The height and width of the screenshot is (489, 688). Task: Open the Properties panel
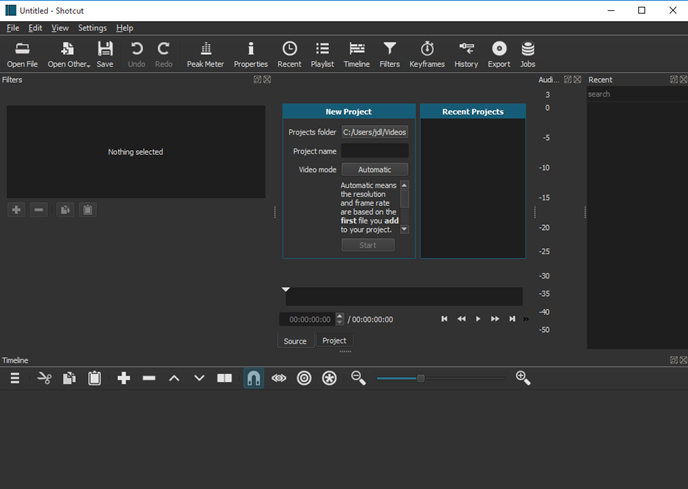[251, 54]
